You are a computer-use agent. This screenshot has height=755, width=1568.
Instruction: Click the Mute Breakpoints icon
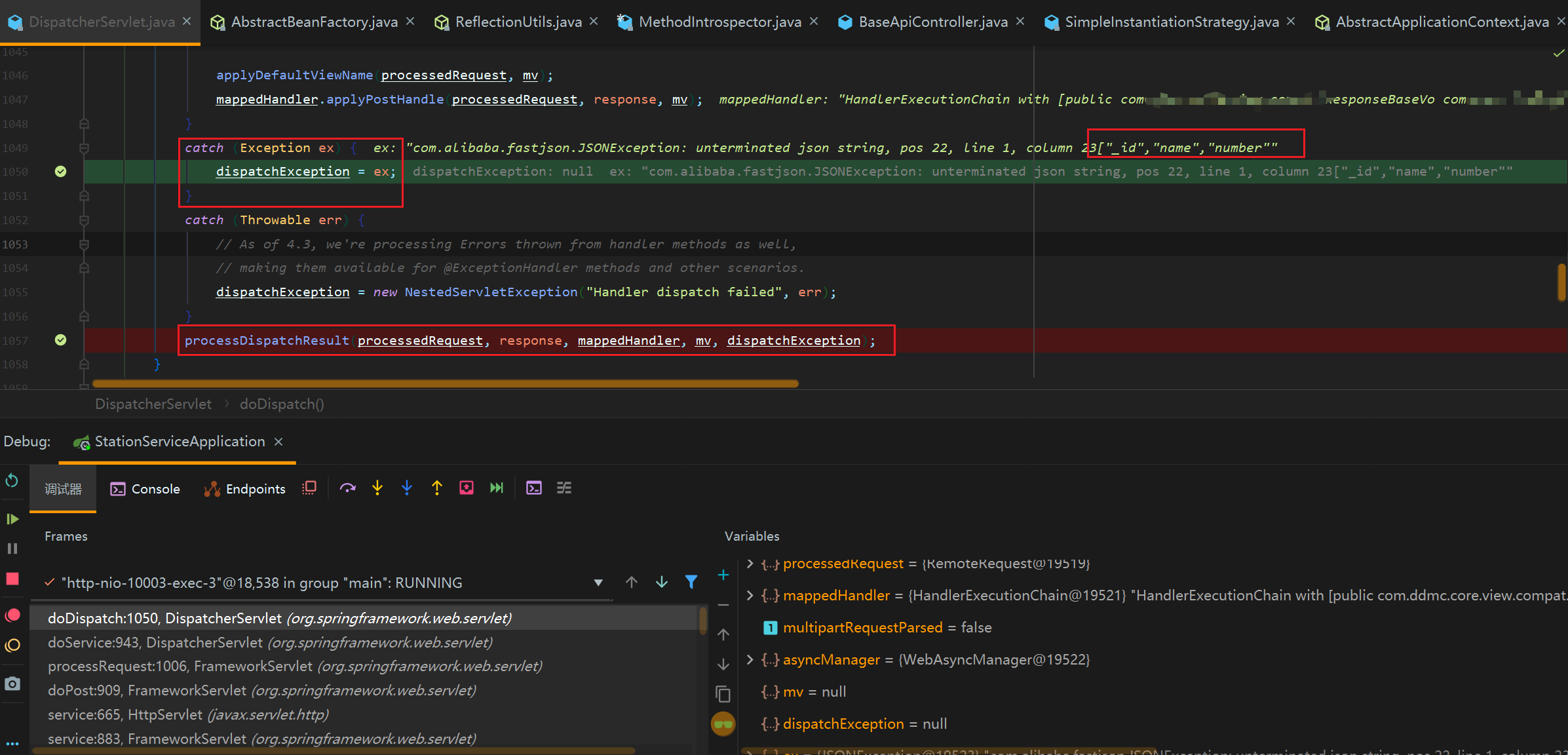coord(12,646)
